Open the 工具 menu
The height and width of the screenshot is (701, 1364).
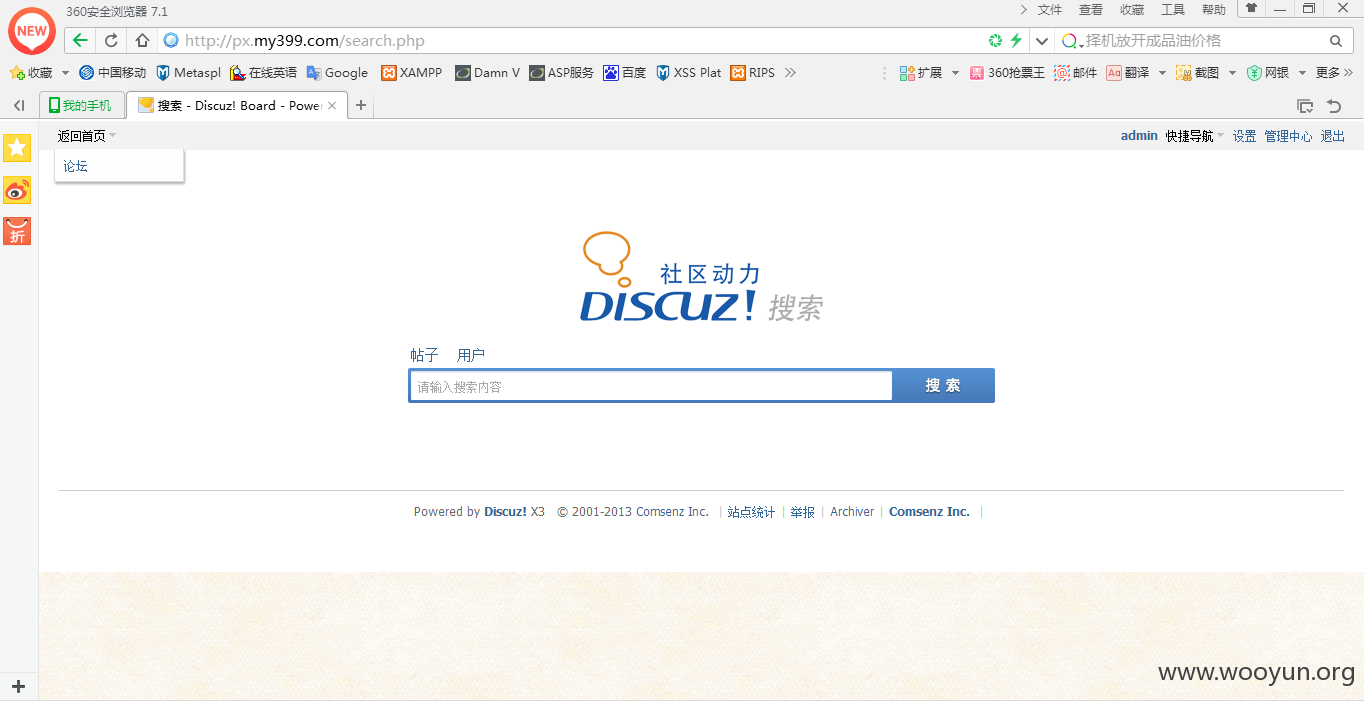click(x=1173, y=10)
